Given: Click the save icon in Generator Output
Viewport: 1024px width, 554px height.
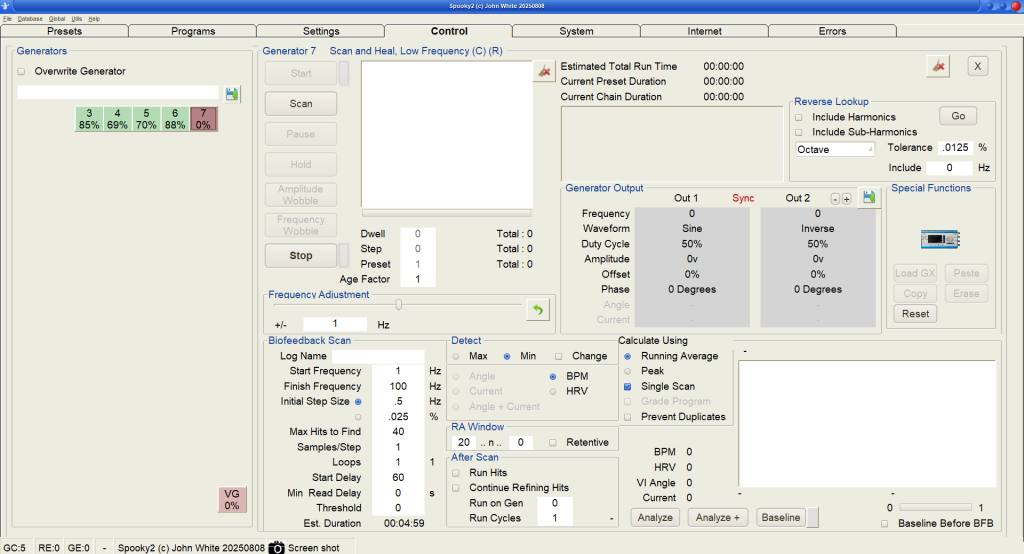Looking at the screenshot, I should (868, 197).
